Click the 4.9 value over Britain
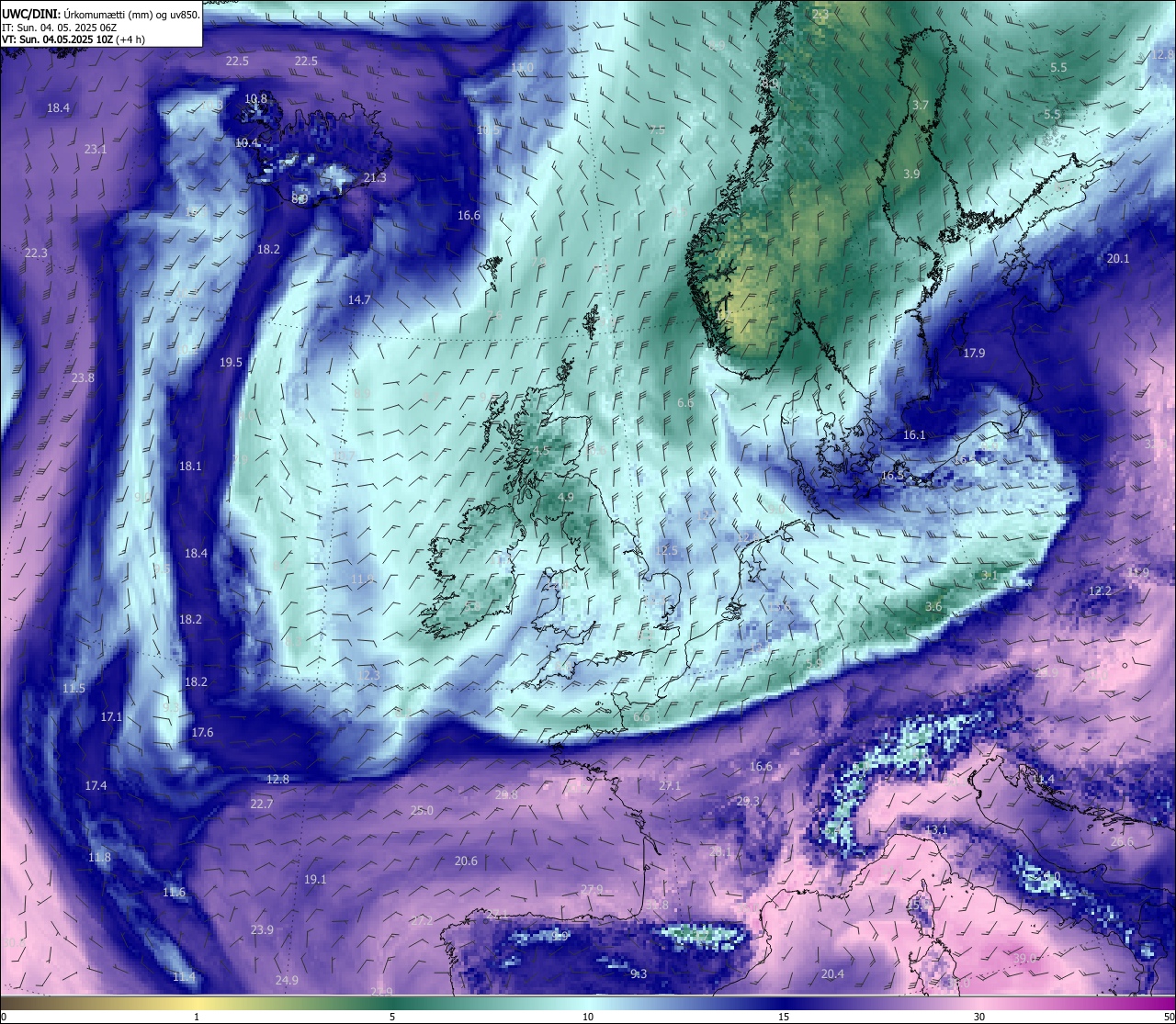This screenshot has height=1024, width=1176. click(566, 497)
